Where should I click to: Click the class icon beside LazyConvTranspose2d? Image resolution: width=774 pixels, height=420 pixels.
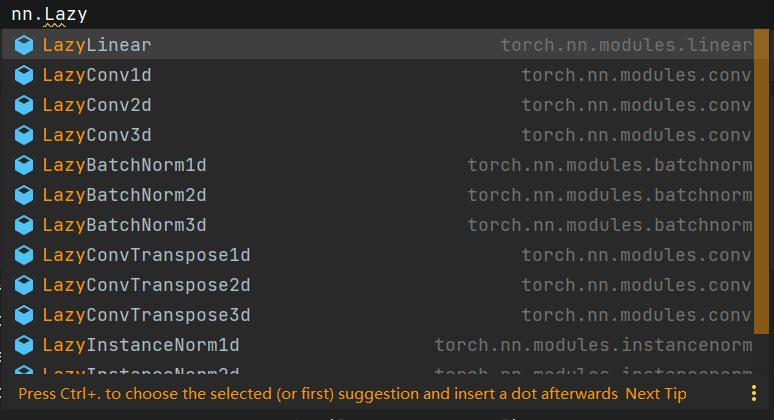(24, 285)
